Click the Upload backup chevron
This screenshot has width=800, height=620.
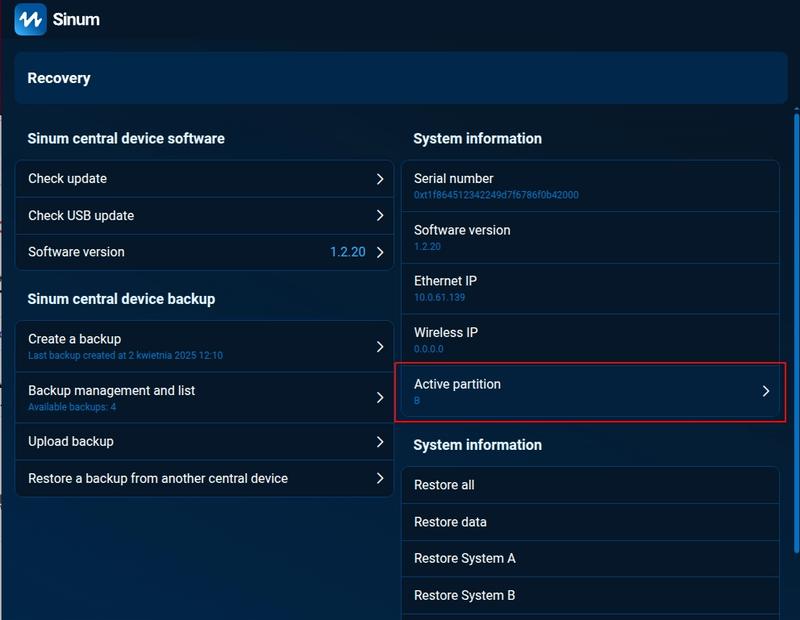pos(380,441)
